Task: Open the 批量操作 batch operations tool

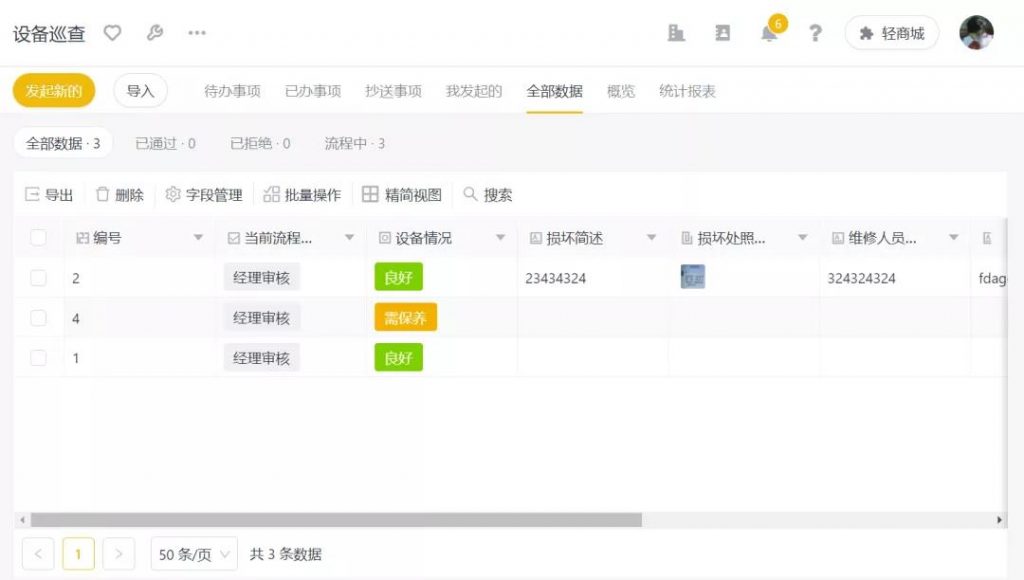Action: [303, 194]
